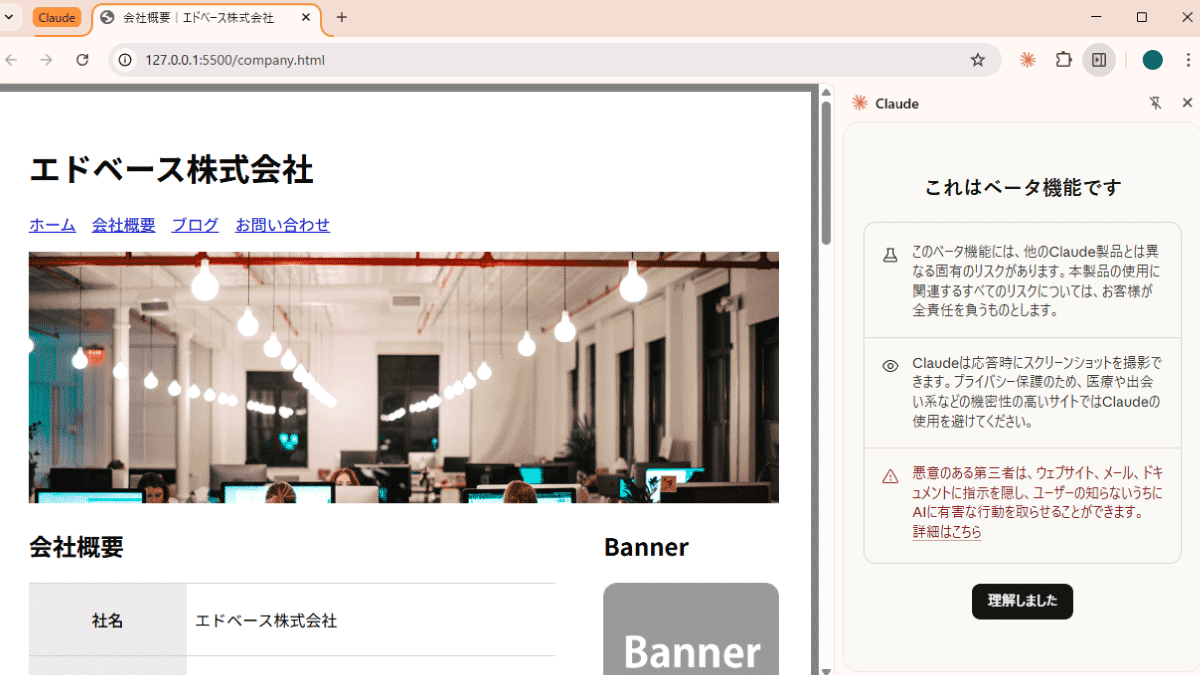Click the 会社概要 section heading

click(76, 547)
